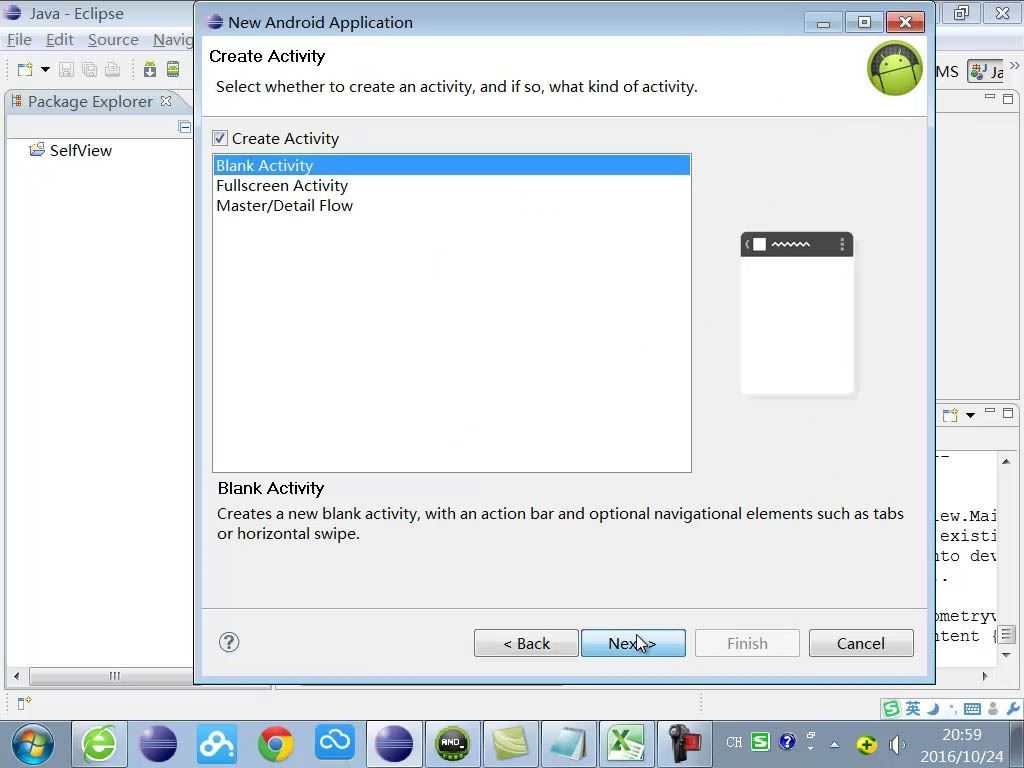Close the Package Explorer tab
The image size is (1024, 768).
click(x=166, y=101)
